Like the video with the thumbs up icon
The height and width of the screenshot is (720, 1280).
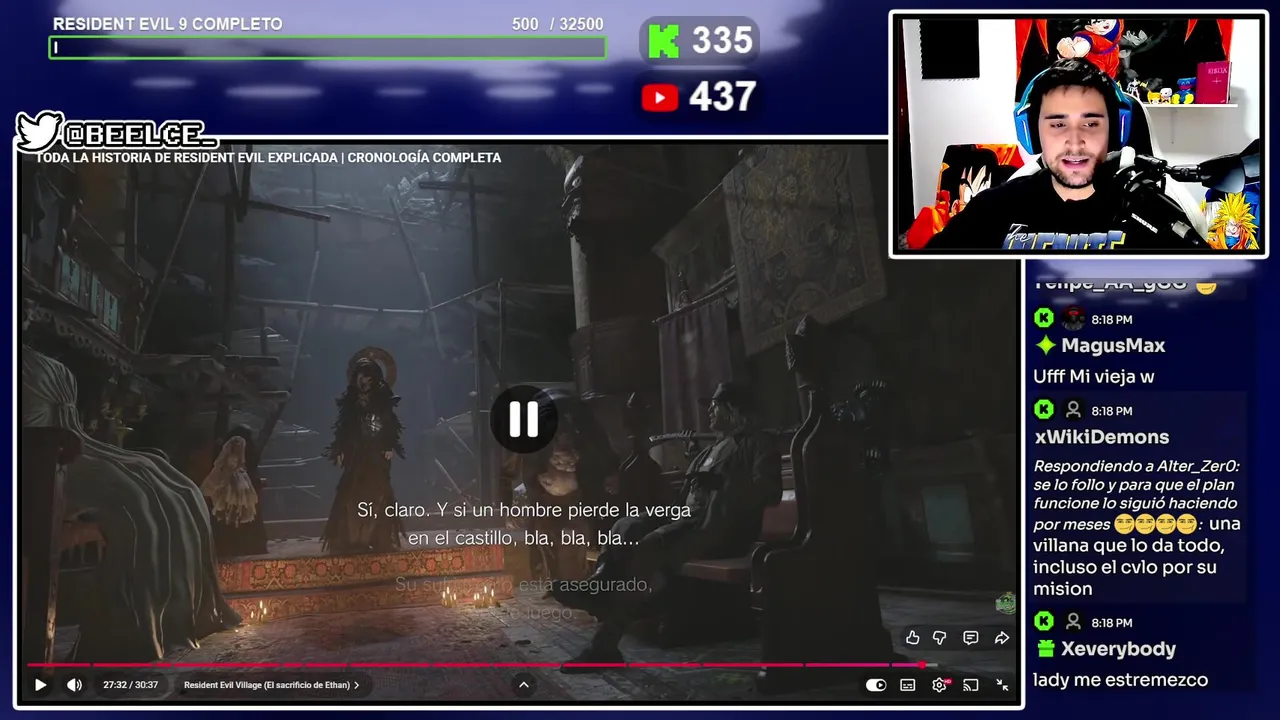pos(912,638)
